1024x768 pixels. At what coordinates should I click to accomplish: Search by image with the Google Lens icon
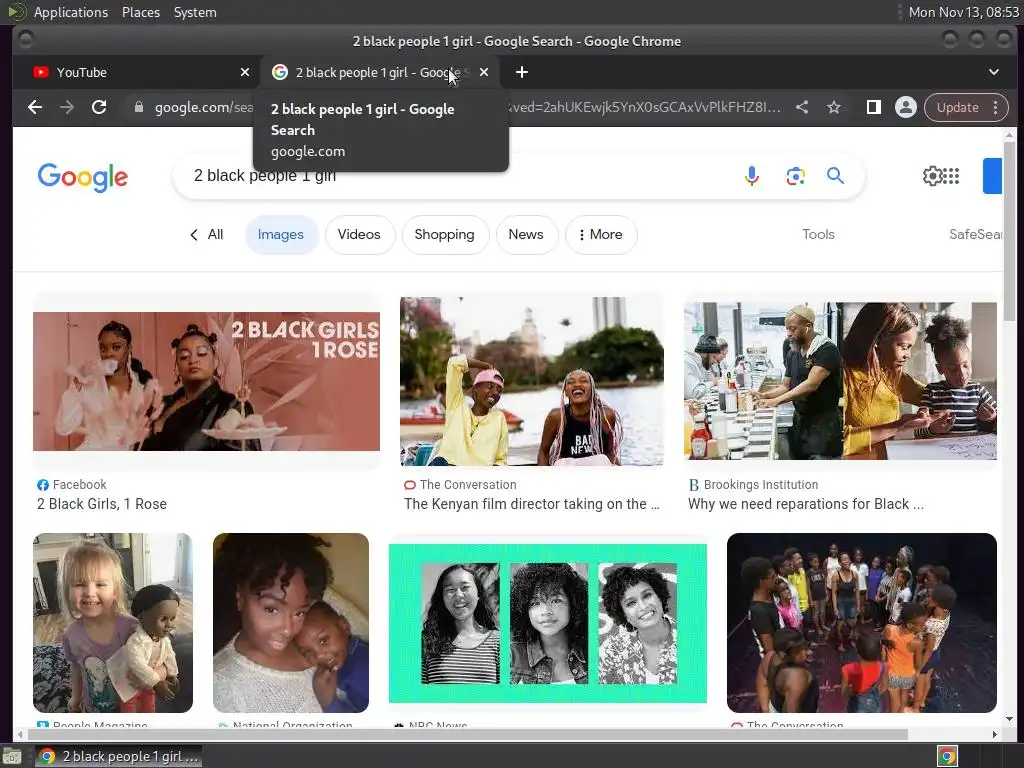click(x=795, y=176)
